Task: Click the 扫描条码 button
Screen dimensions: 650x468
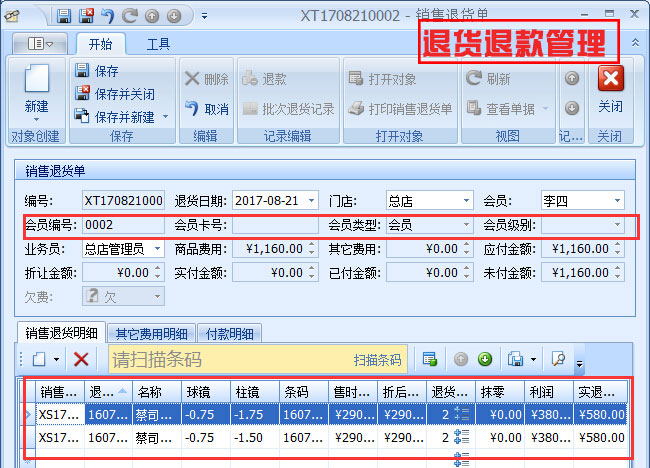Action: tap(377, 360)
